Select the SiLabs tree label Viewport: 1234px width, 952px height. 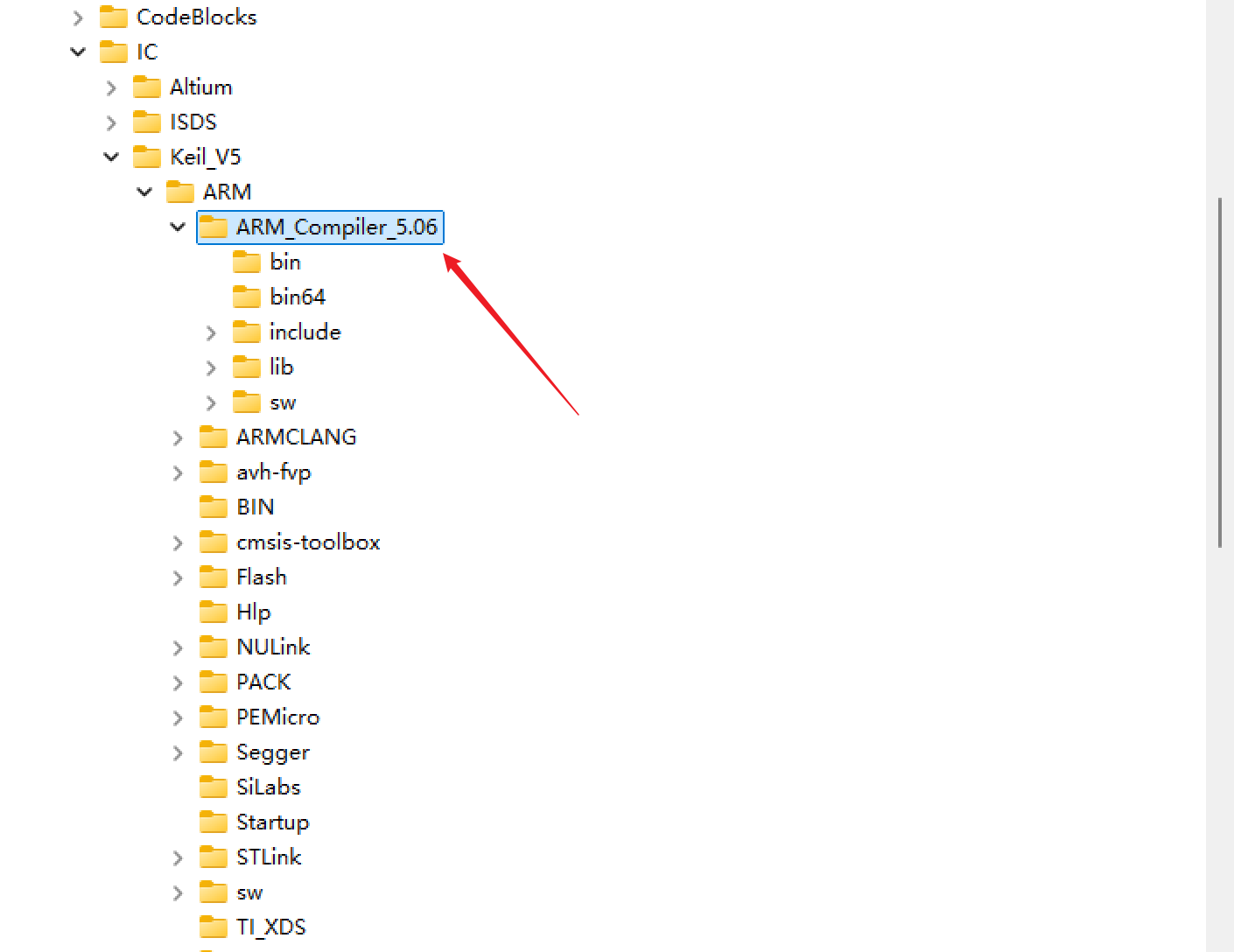click(268, 787)
